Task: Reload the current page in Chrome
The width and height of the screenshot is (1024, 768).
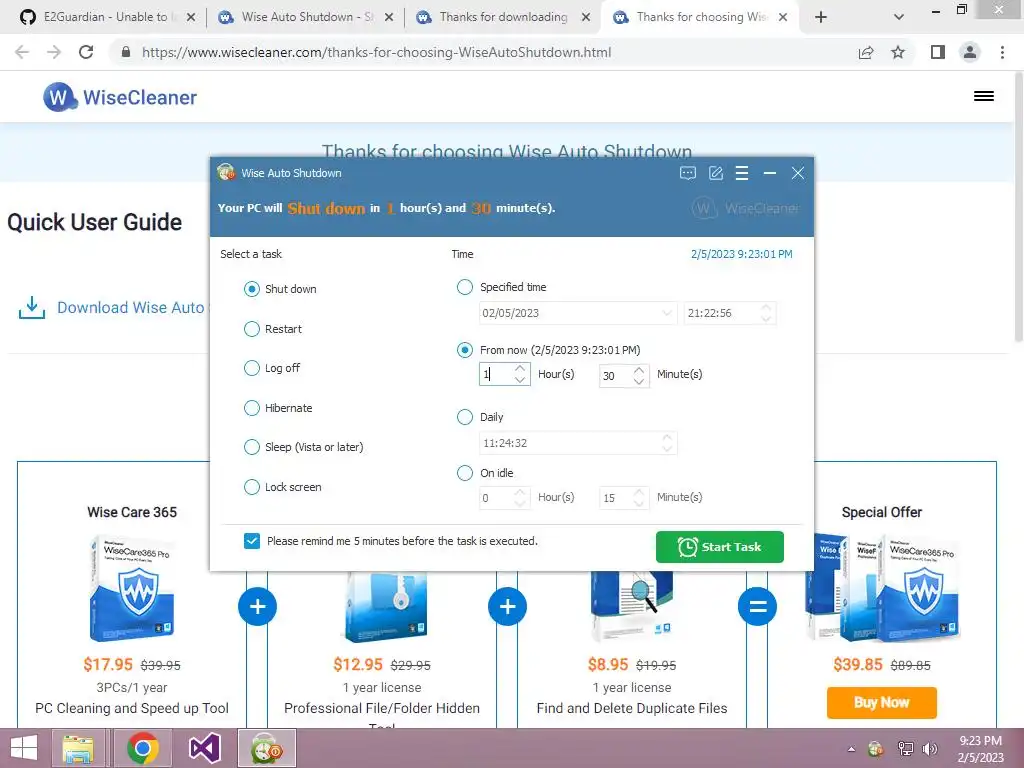Action: 86,52
